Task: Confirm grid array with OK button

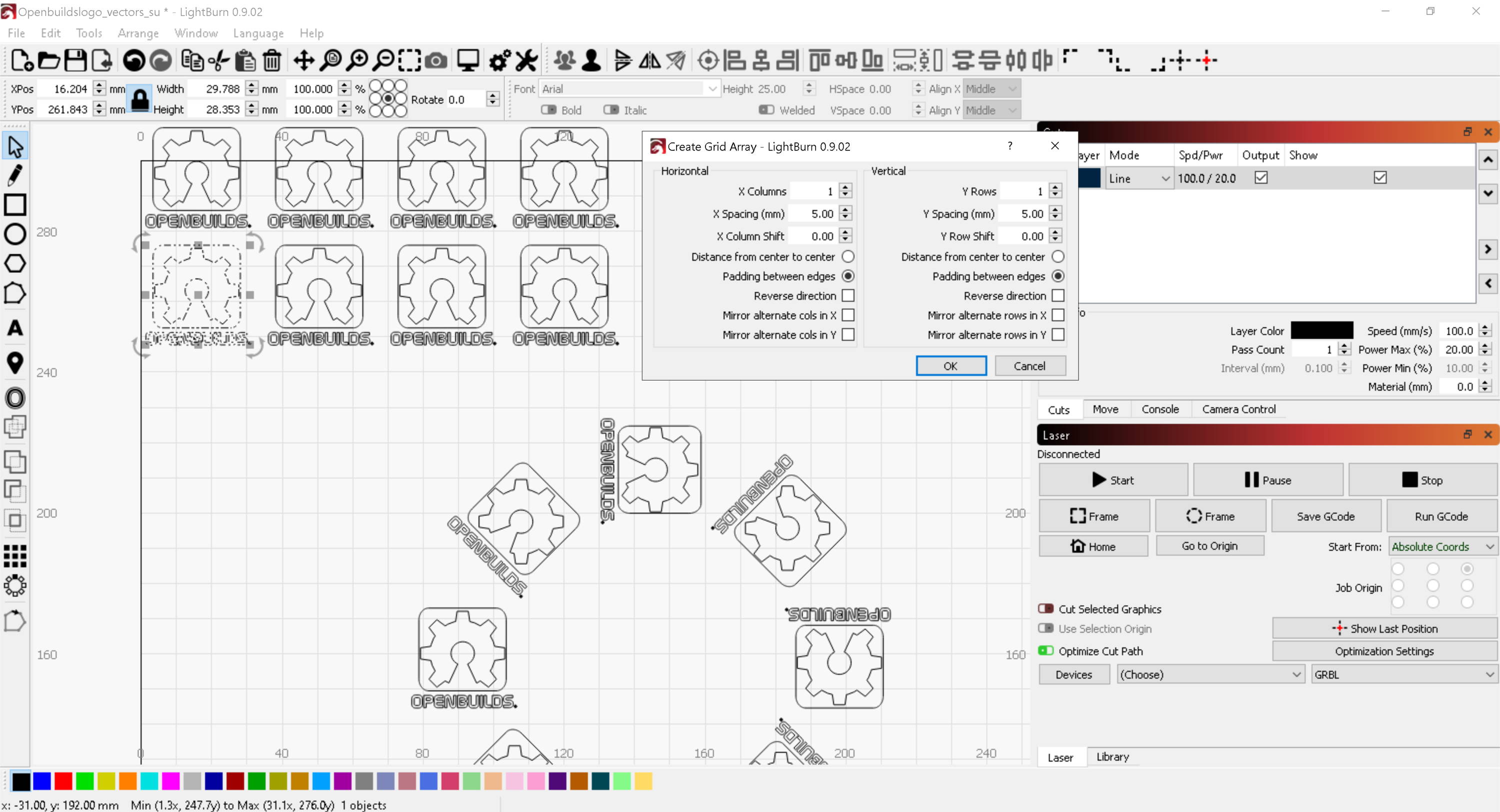Action: point(951,366)
